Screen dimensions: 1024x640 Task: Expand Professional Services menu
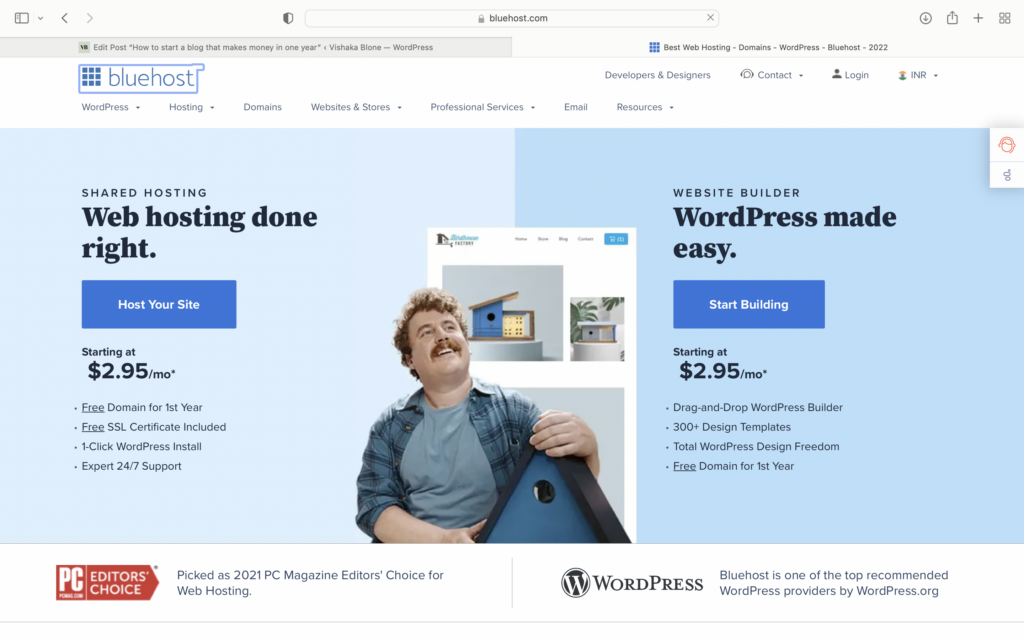point(483,107)
